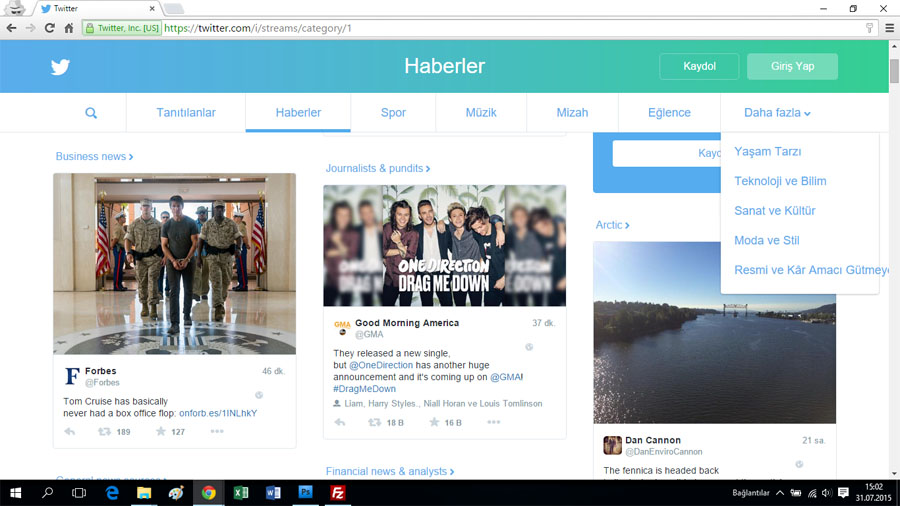
Task: Click the Forbes profile avatar
Action: (x=72, y=376)
